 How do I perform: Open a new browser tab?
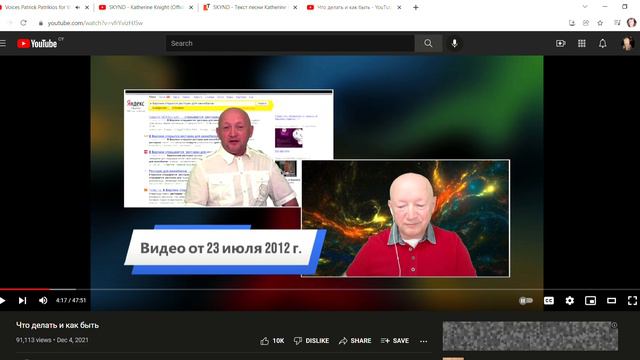[416, 7]
